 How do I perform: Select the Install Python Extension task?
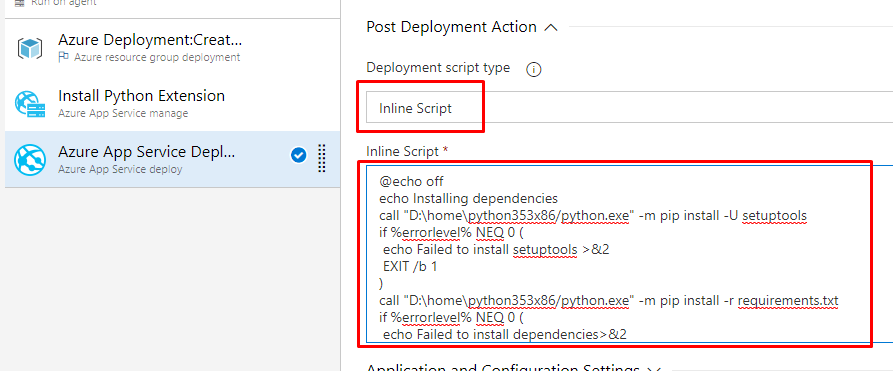coord(173,103)
